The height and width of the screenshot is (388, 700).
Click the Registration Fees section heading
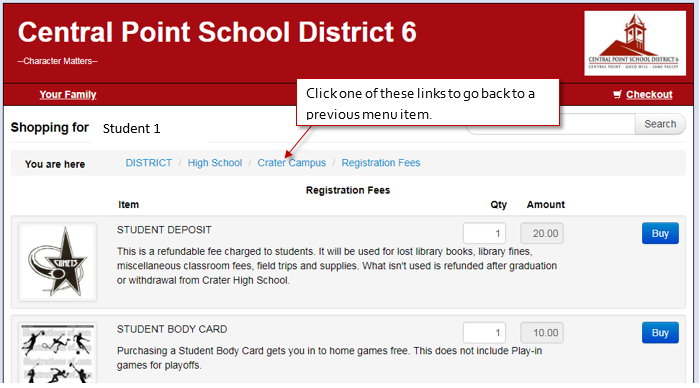click(348, 190)
